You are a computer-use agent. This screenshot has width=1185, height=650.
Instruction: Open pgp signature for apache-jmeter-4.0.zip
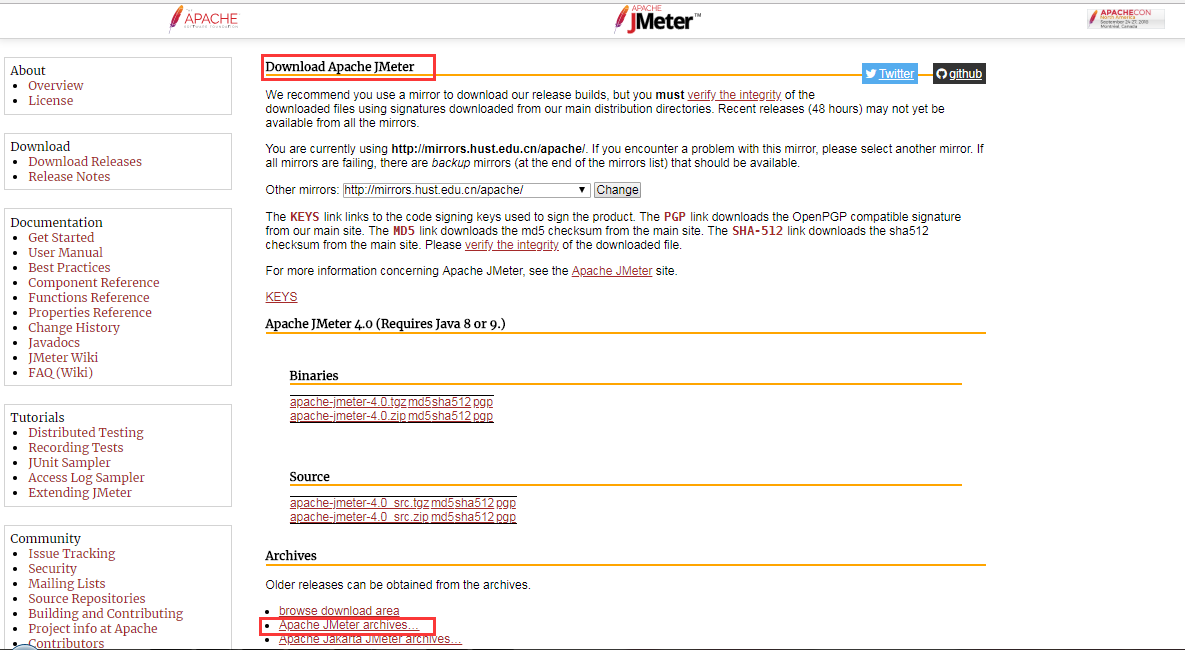click(483, 416)
